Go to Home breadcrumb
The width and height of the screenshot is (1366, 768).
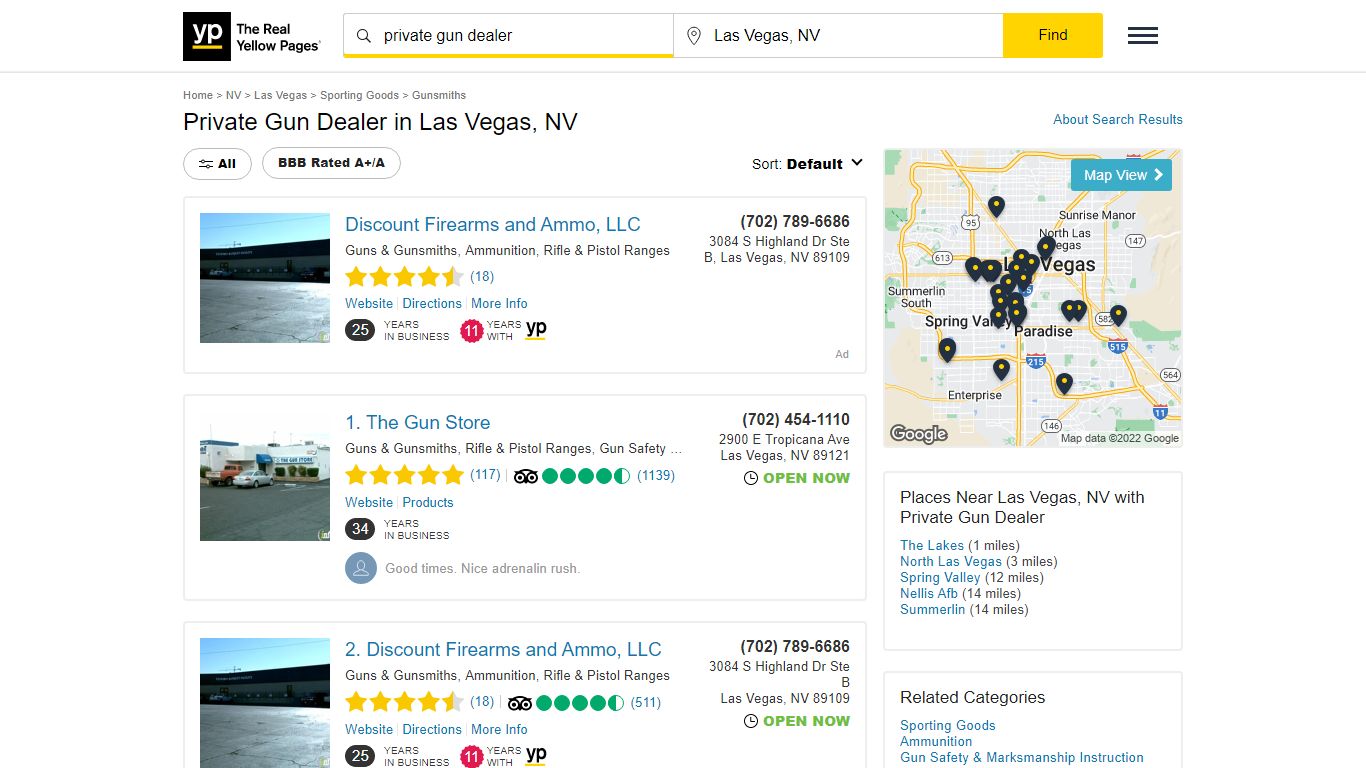pyautogui.click(x=198, y=95)
